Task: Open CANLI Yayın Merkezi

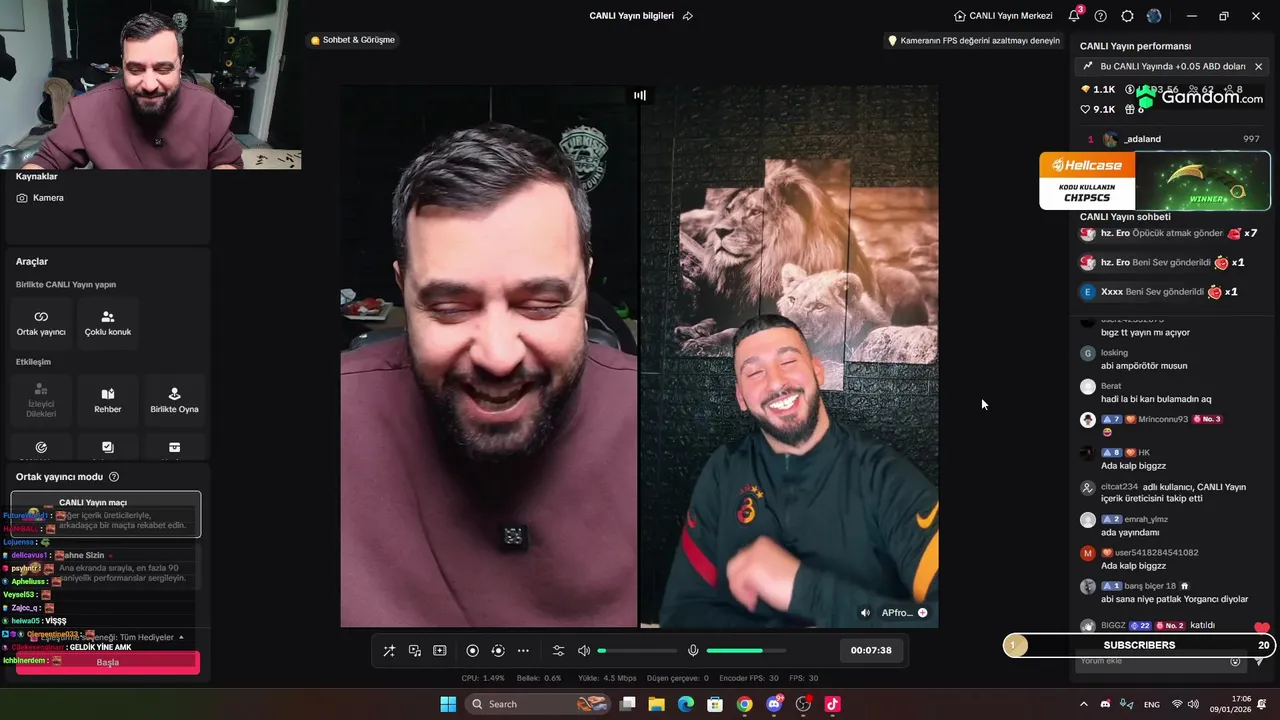Action: [x=1003, y=16]
